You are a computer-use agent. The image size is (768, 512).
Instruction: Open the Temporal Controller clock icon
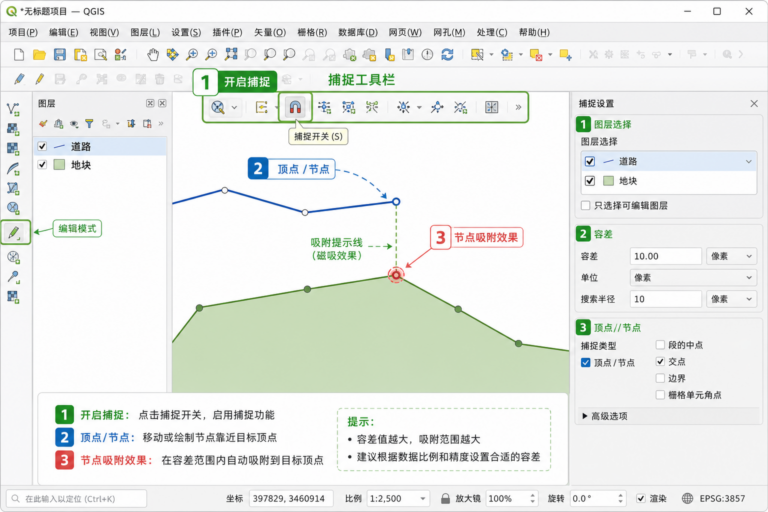[428, 54]
